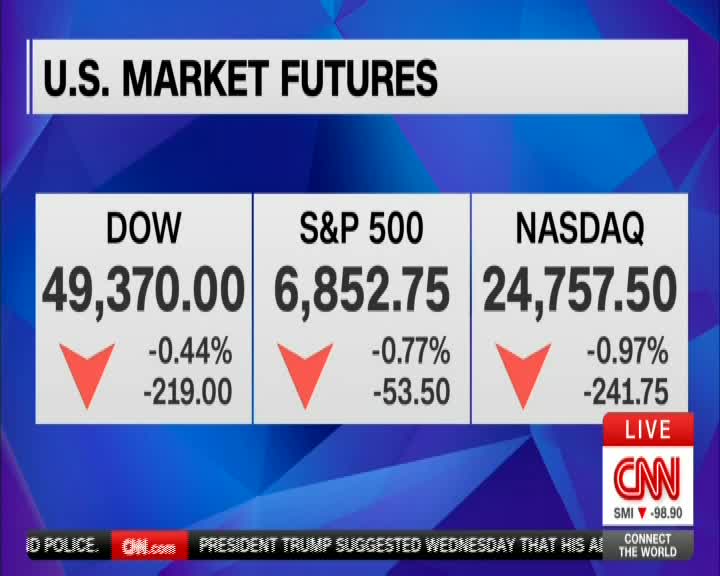Click the DOW -0.44% change
This screenshot has width=720, height=576.
click(x=190, y=352)
